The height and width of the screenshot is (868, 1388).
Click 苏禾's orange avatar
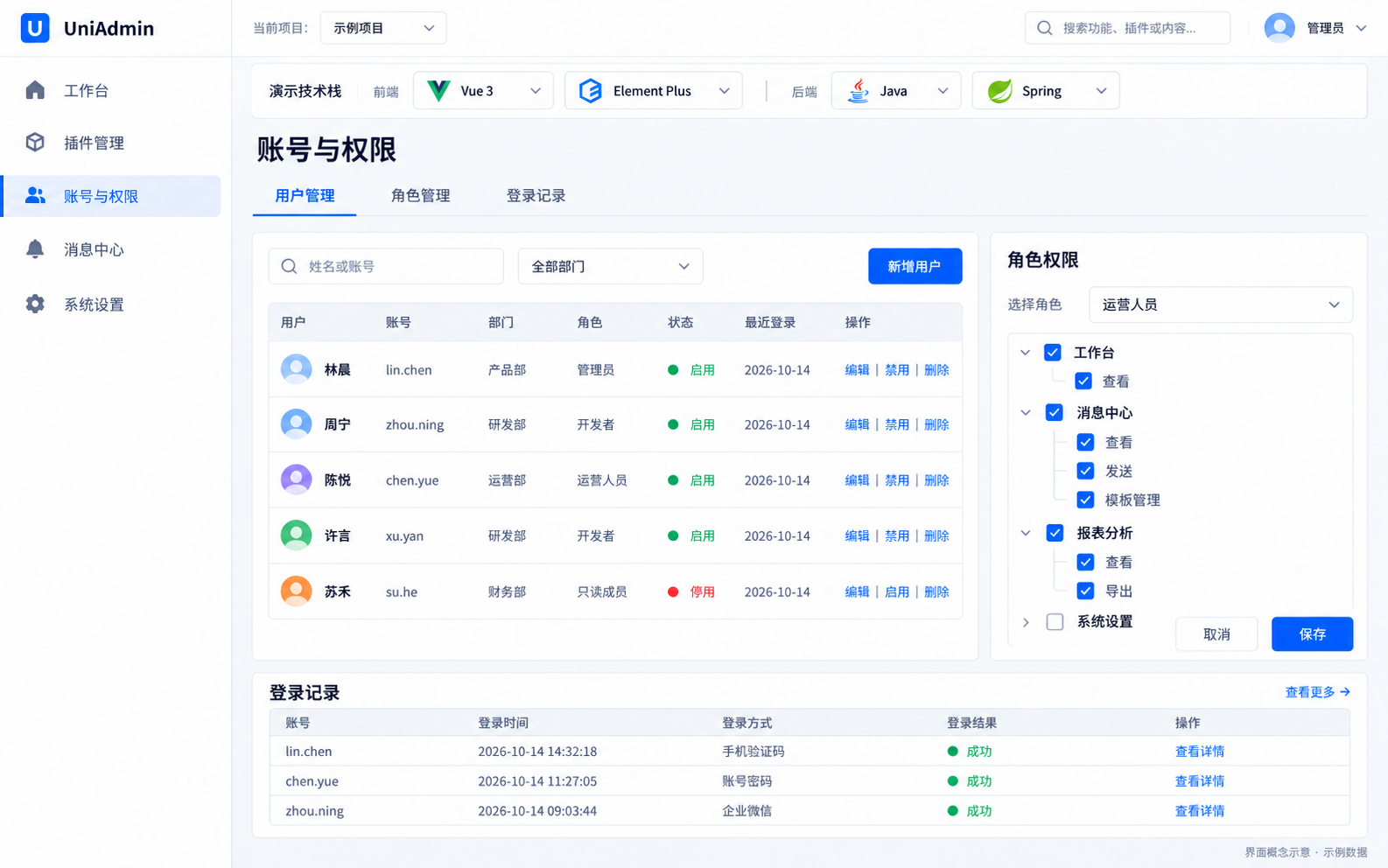pyautogui.click(x=296, y=591)
